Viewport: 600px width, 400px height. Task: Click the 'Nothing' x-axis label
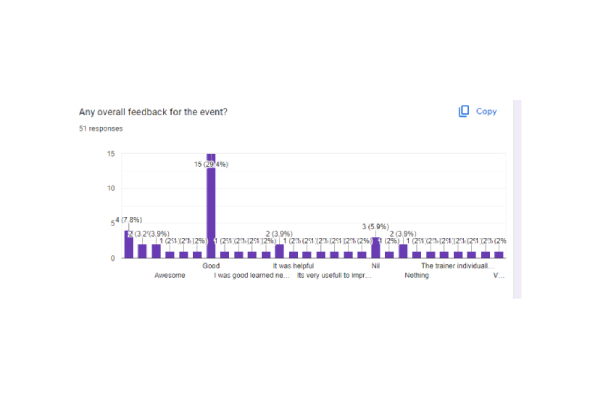click(x=417, y=275)
